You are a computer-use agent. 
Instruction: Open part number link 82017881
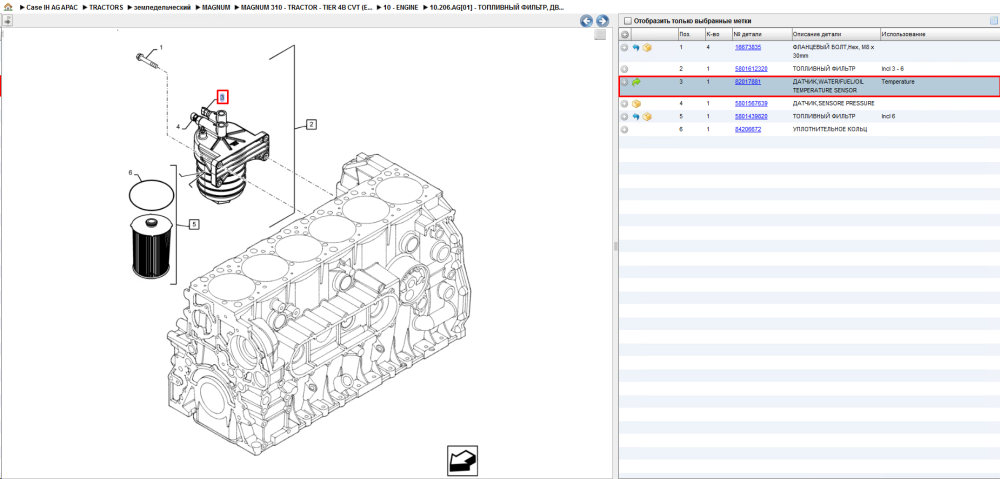click(x=747, y=82)
